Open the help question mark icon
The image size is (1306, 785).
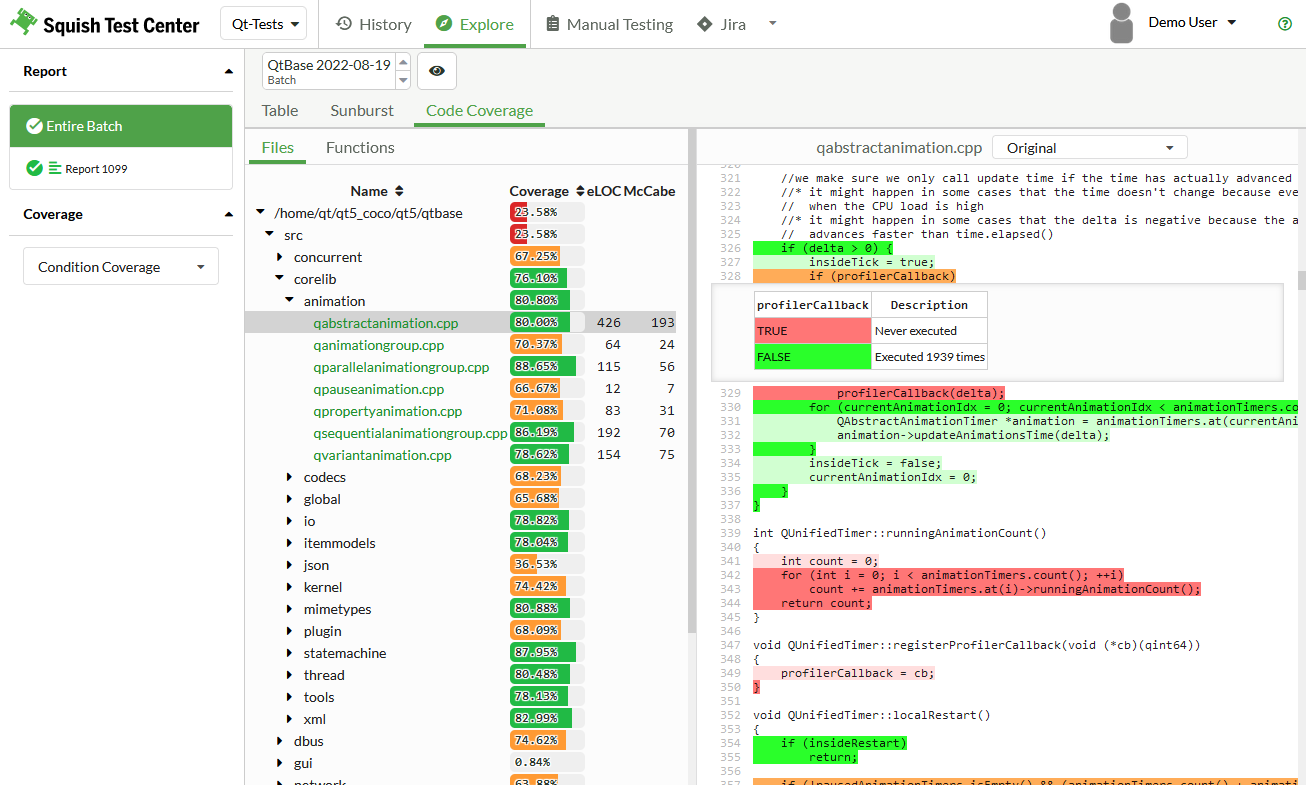coord(1285,24)
